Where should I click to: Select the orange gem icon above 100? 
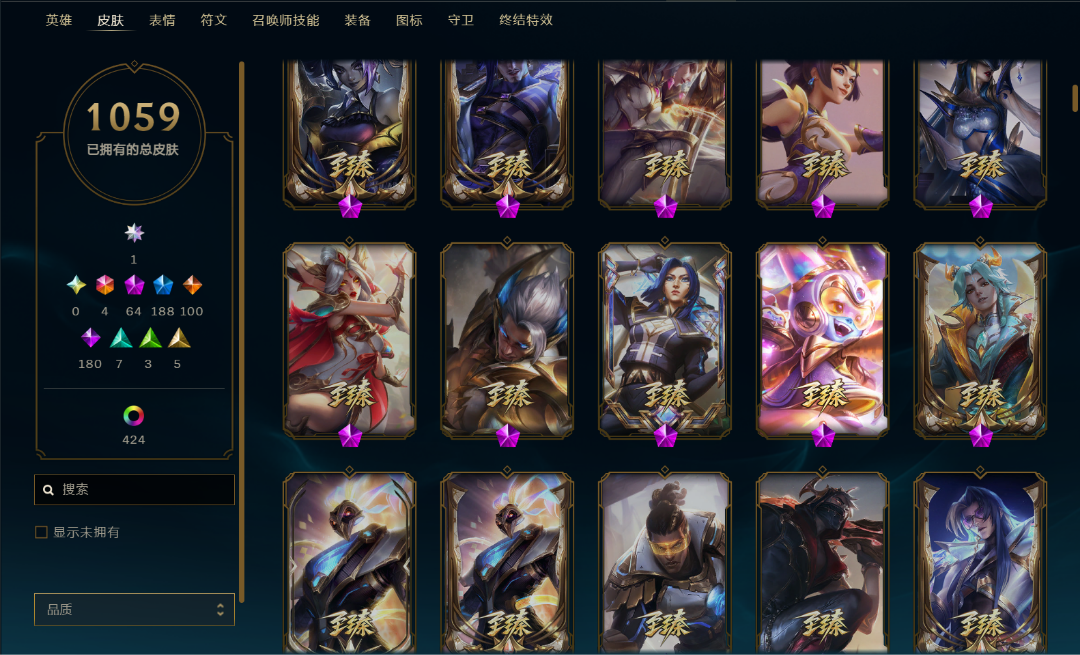192,284
